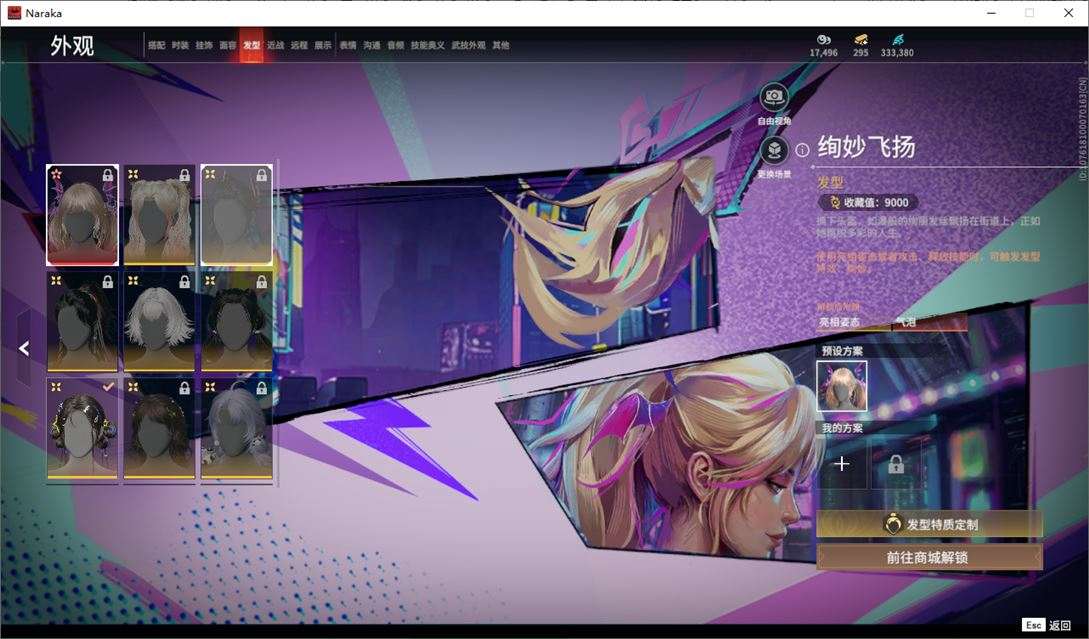
Task: Click the 收藏值: 9000 badge
Action: pyautogui.click(x=868, y=202)
